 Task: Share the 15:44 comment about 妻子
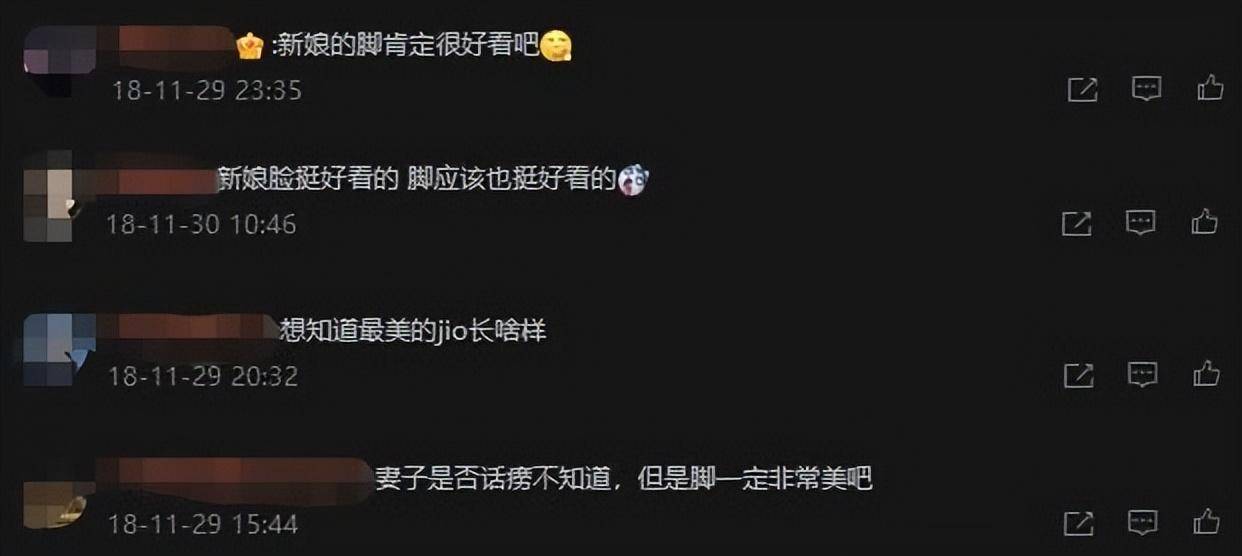[1078, 522]
